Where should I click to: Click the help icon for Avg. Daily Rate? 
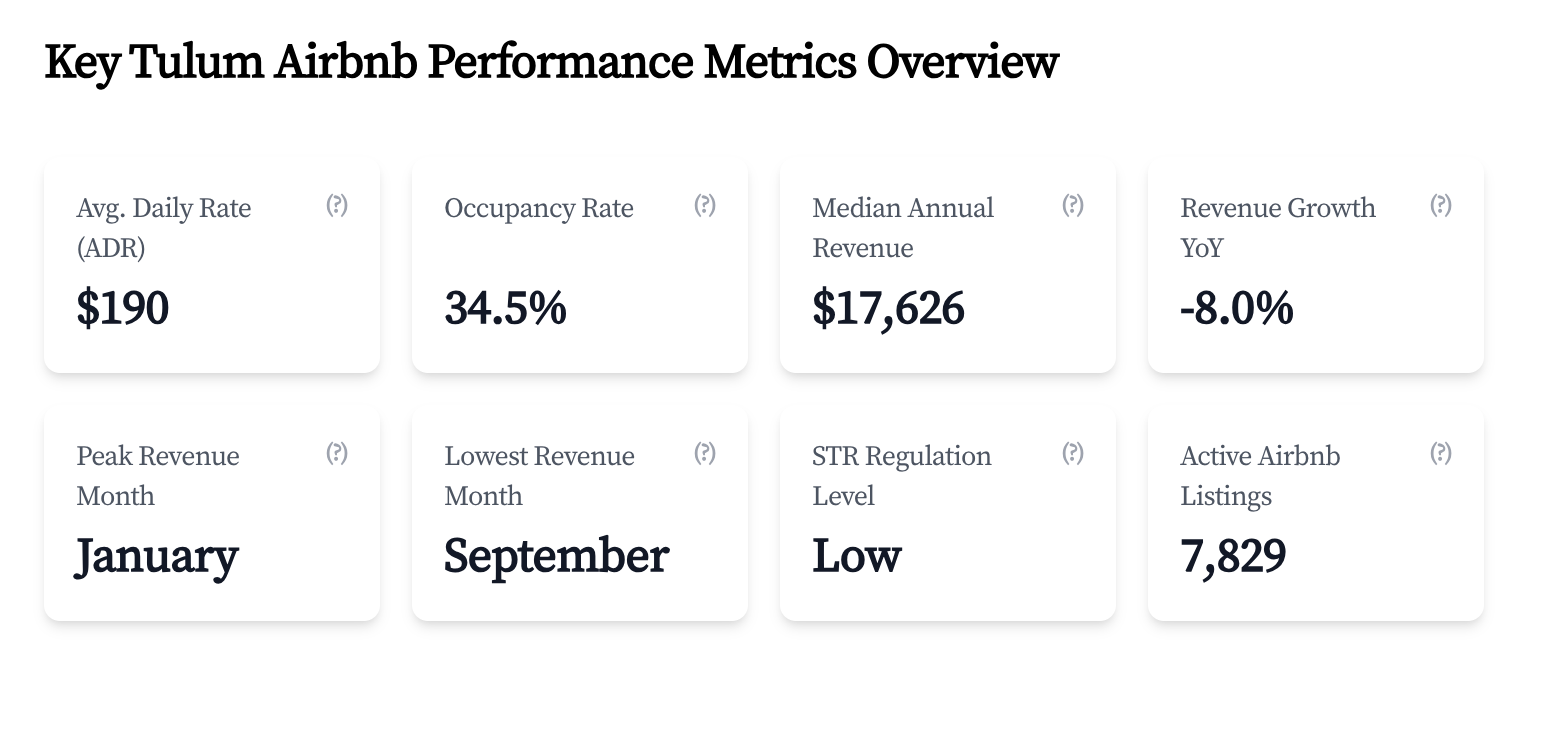tap(337, 205)
